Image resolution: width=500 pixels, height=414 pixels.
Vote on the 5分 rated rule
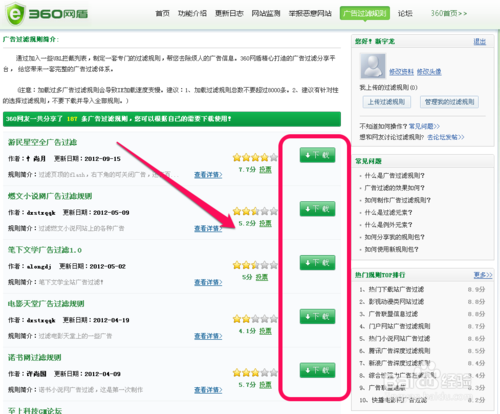tap(262, 277)
